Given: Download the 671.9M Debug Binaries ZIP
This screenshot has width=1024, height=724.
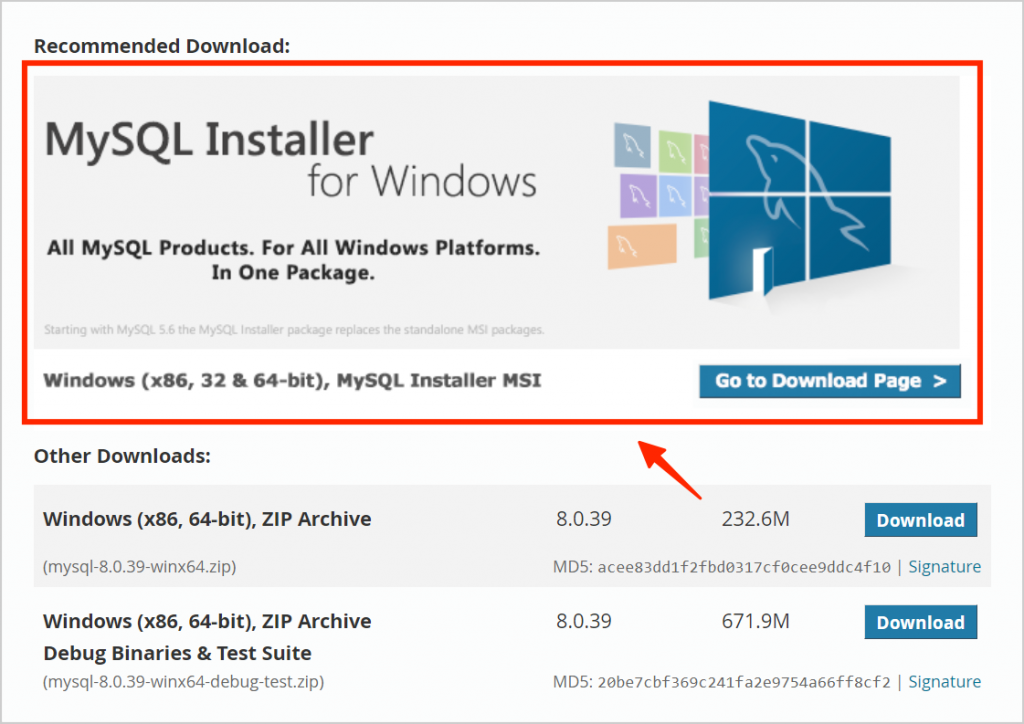Looking at the screenshot, I should coord(920,622).
